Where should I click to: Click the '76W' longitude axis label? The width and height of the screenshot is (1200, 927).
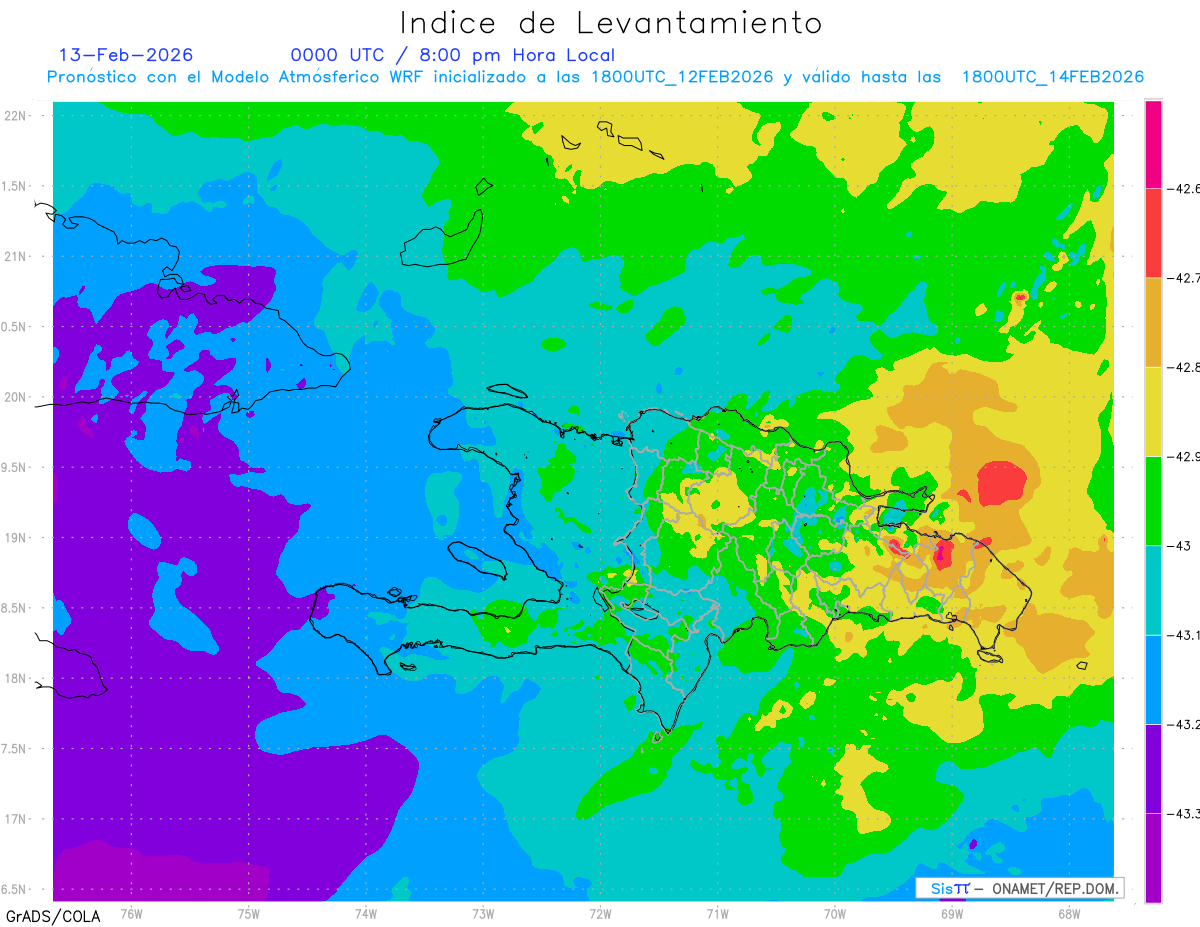coord(131,914)
